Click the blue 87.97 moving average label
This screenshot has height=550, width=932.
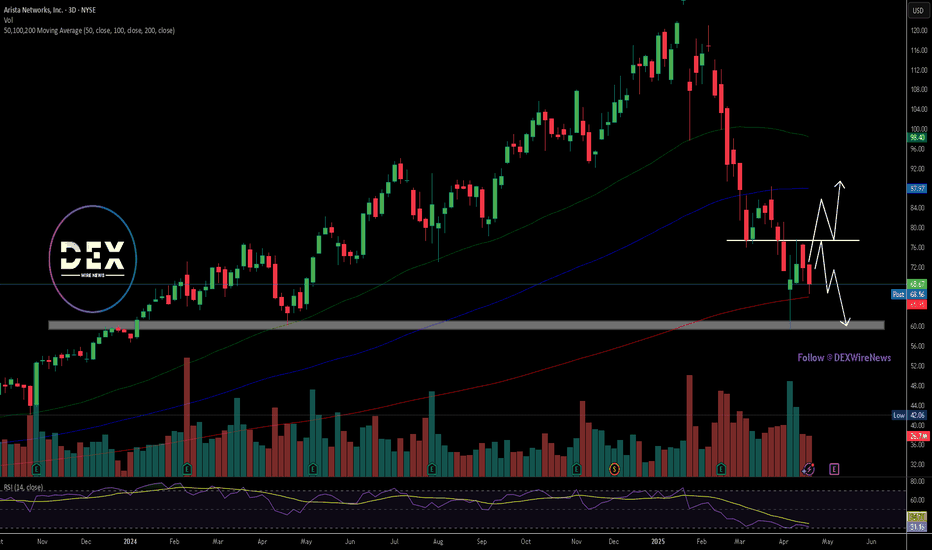(x=917, y=188)
